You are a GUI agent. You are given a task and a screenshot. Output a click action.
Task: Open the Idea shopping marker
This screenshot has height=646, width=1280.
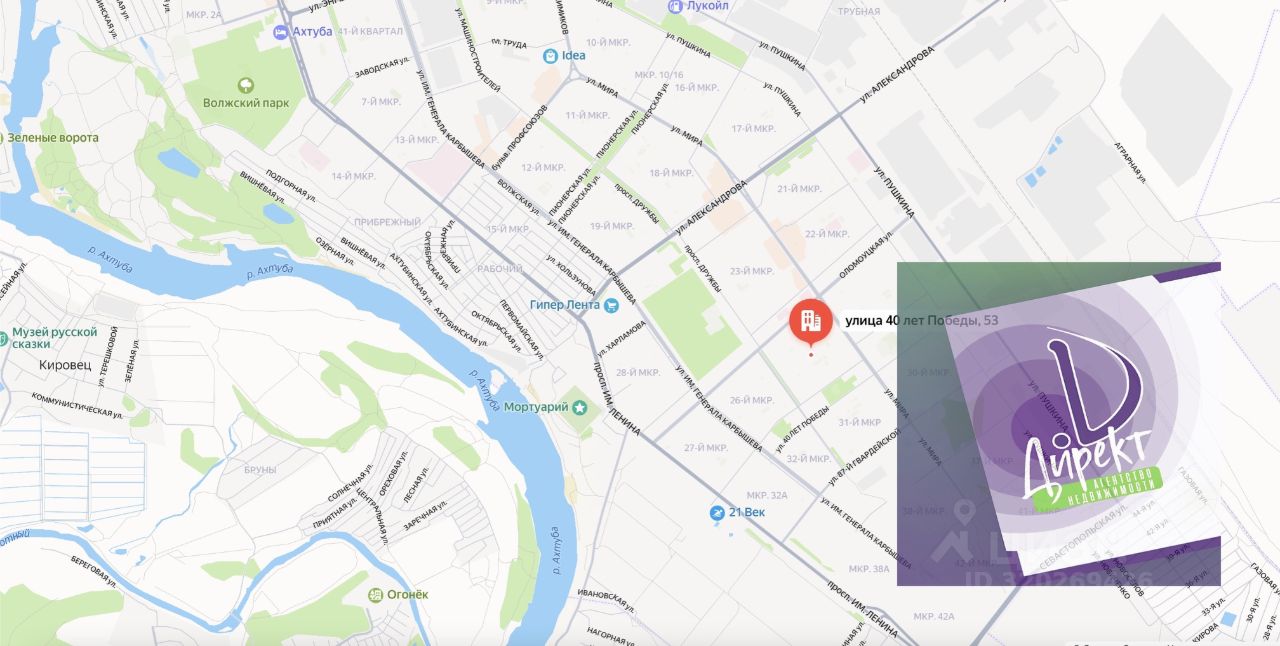click(x=550, y=56)
